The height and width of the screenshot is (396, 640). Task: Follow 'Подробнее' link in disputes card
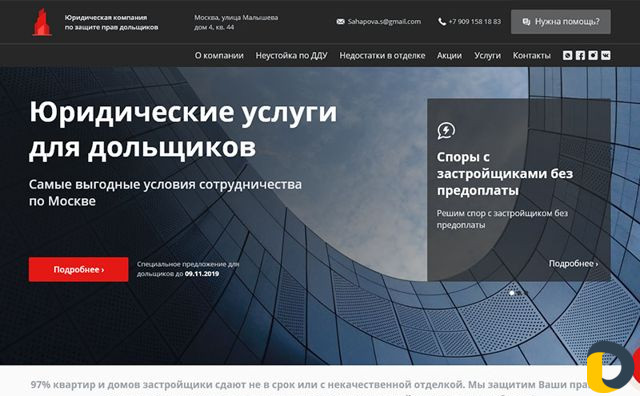tap(573, 264)
